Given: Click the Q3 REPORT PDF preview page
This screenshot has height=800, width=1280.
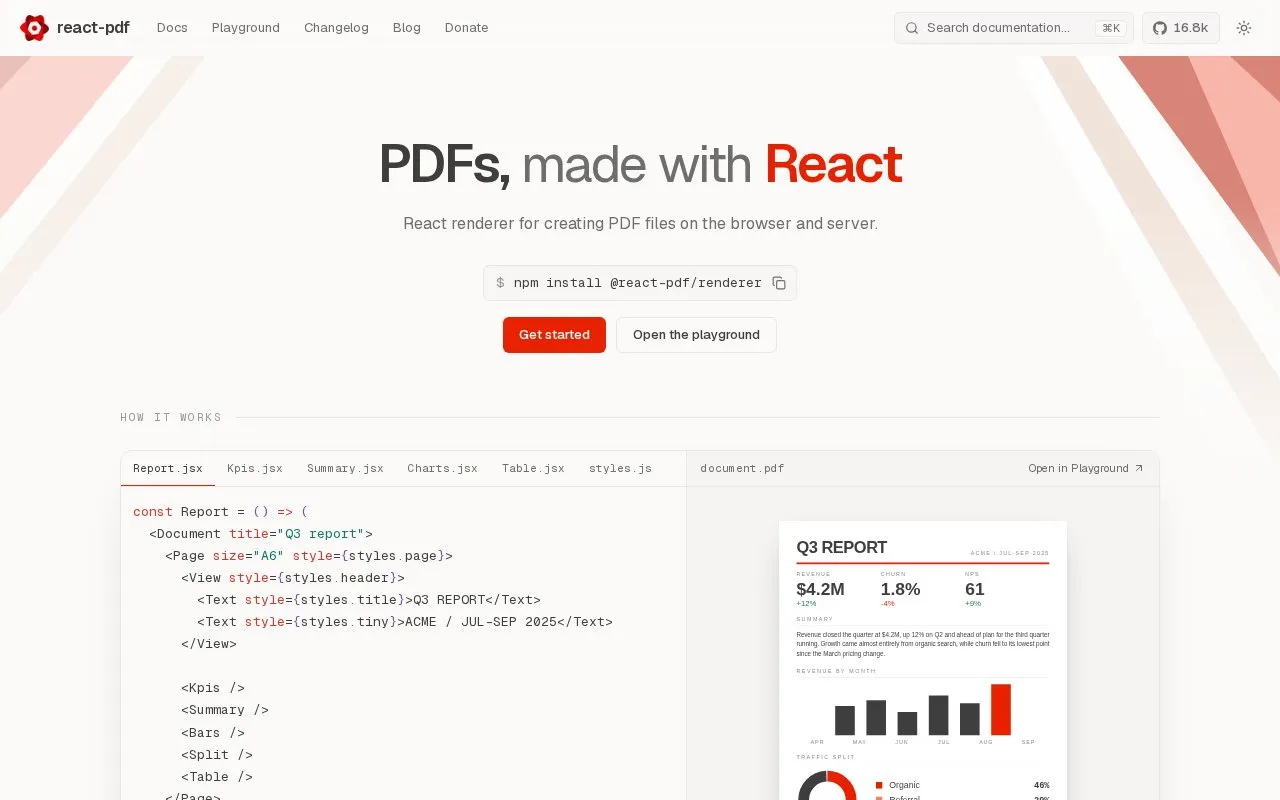Looking at the screenshot, I should (x=923, y=660).
